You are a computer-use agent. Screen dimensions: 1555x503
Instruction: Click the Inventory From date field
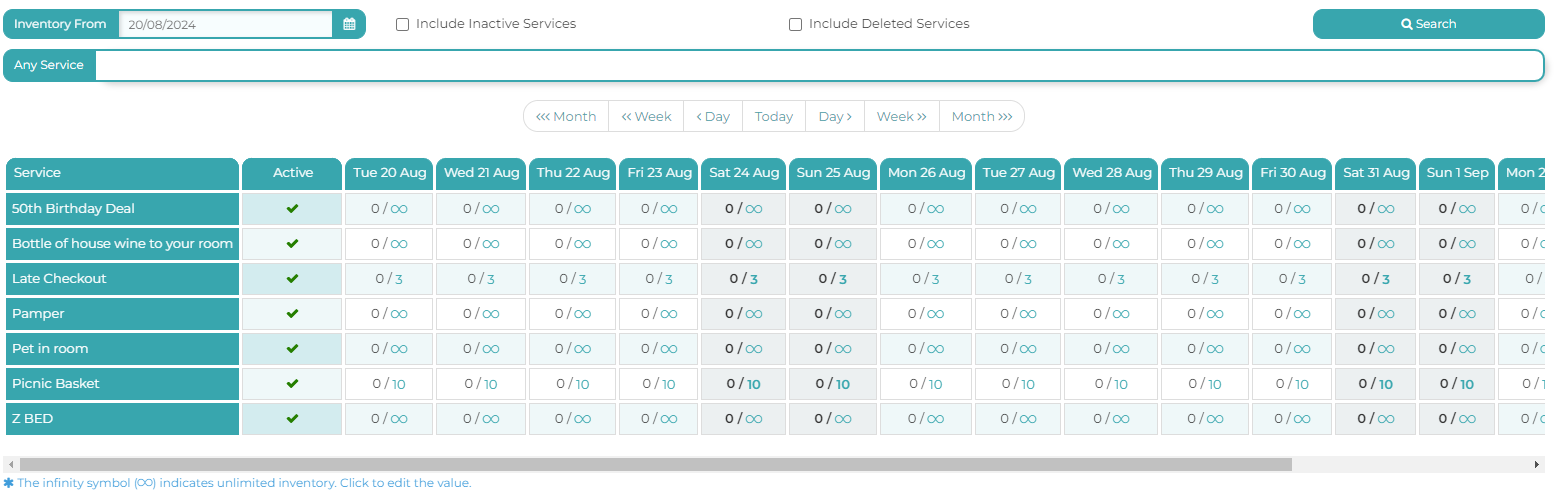tap(225, 24)
